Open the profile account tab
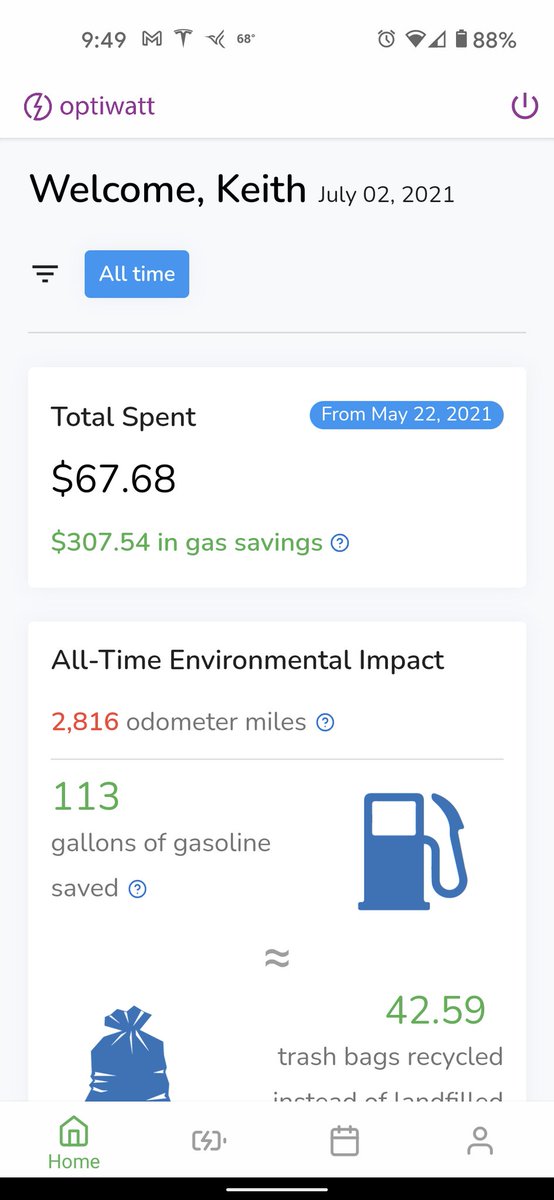 click(480, 1141)
